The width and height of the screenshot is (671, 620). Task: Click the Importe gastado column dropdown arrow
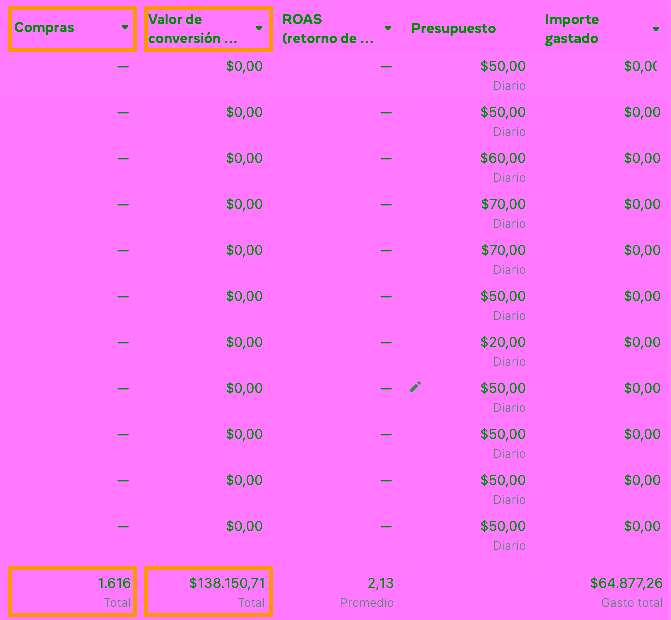tap(656, 29)
